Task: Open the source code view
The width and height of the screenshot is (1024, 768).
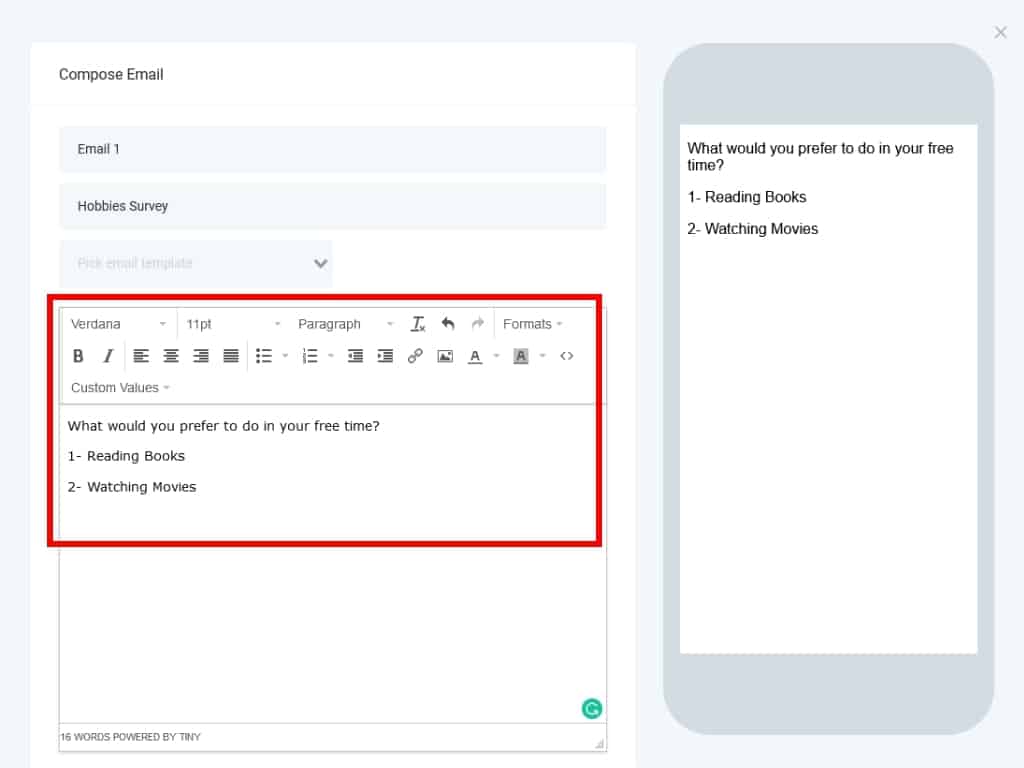Action: [567, 356]
